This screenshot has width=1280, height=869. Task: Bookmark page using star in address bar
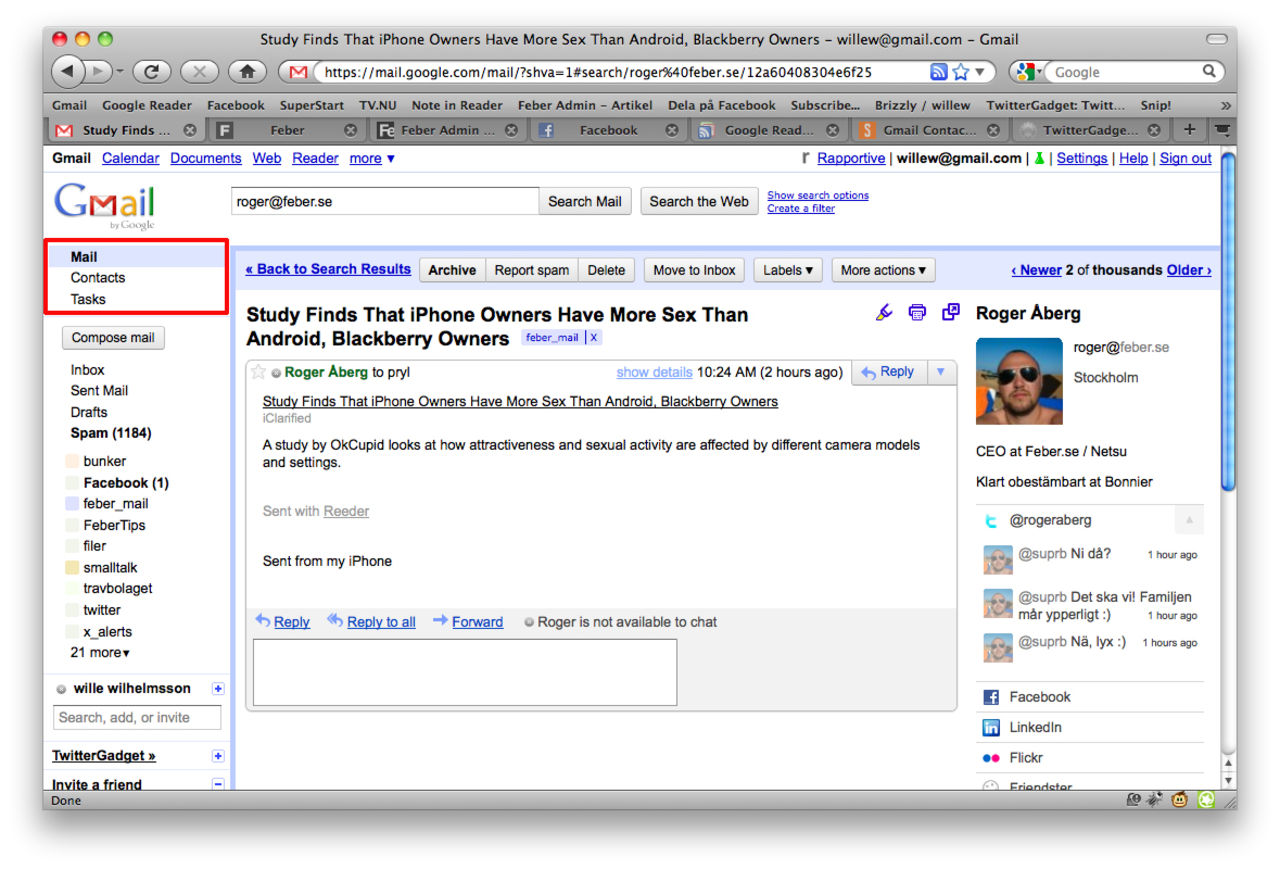(x=961, y=72)
